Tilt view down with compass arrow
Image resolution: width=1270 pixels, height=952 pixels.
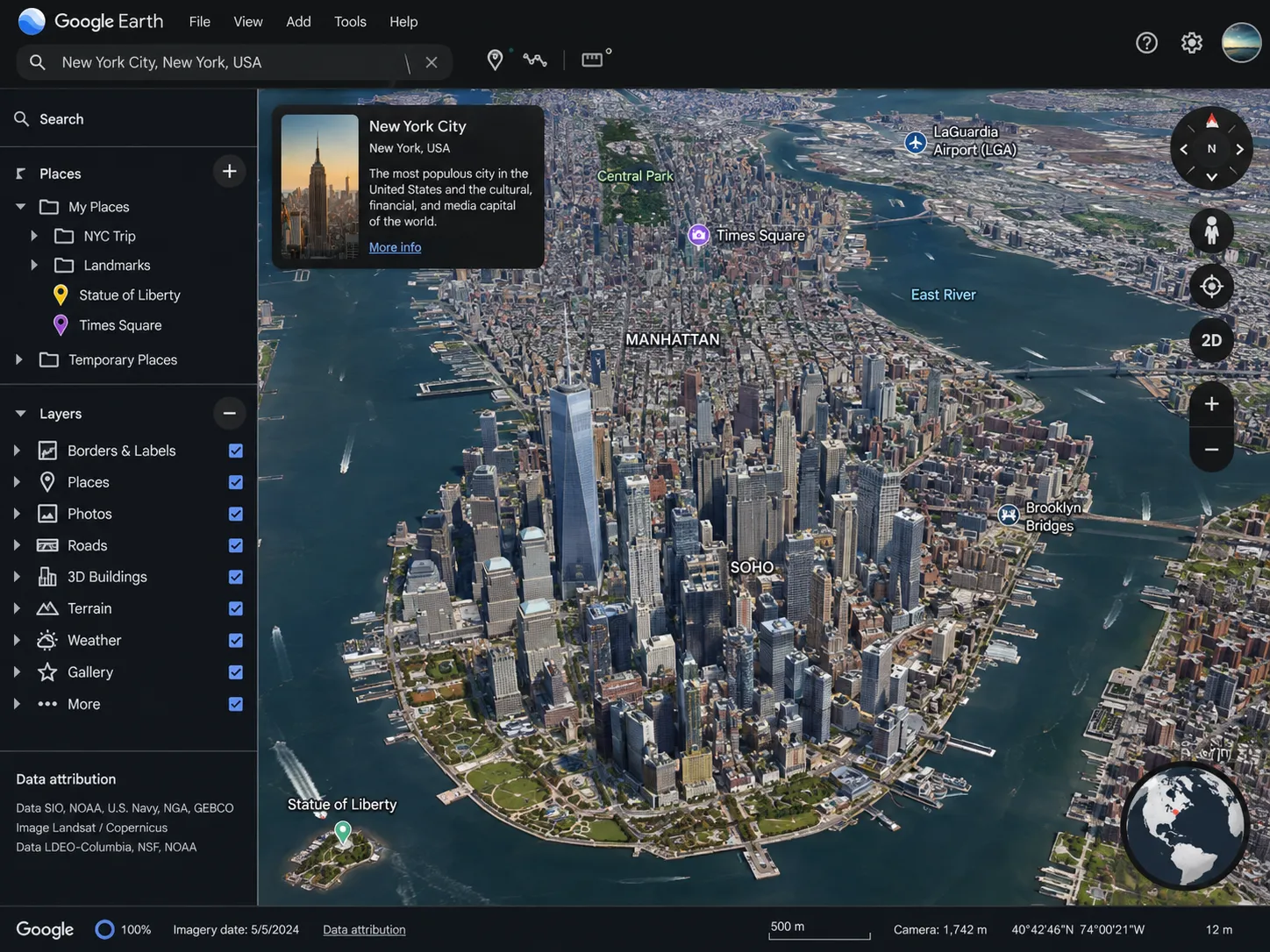[x=1211, y=176]
